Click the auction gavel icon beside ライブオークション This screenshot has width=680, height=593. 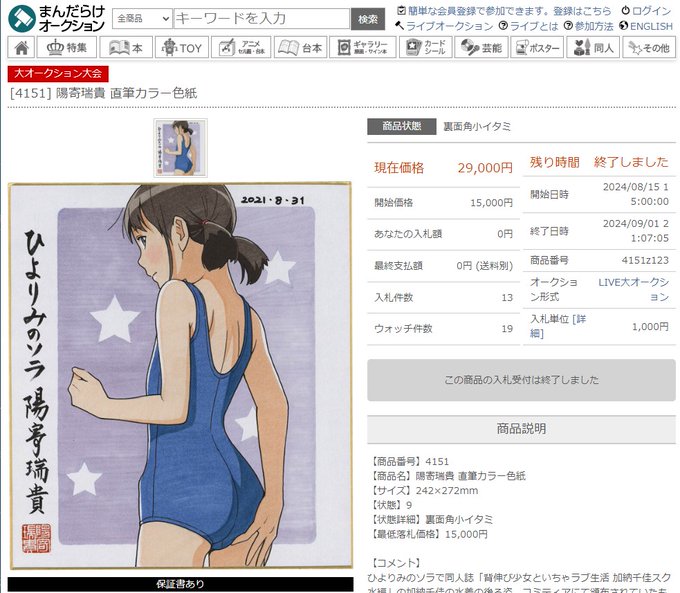pos(399,26)
